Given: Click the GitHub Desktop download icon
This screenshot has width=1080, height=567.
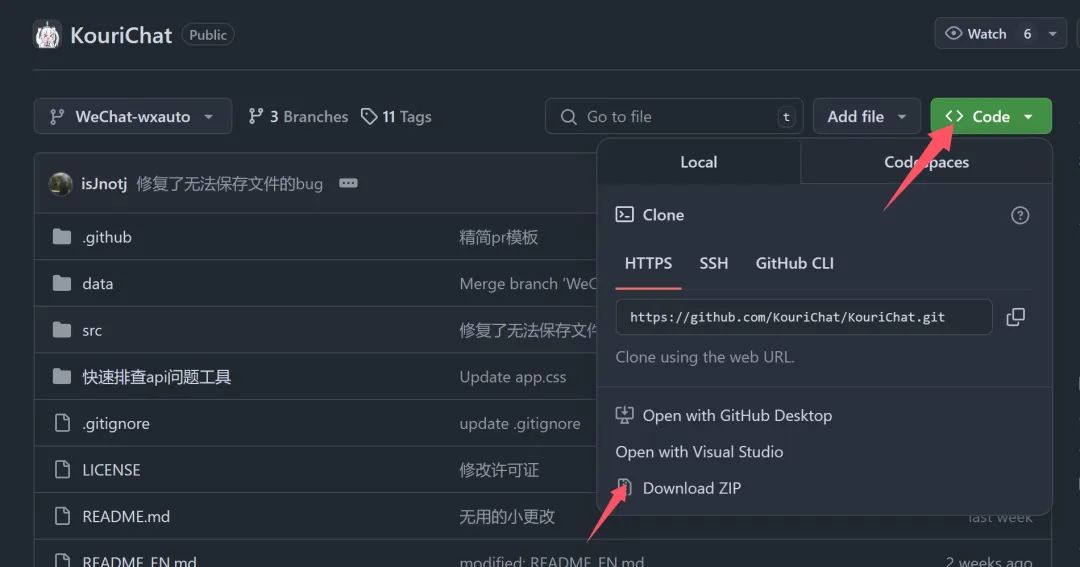Looking at the screenshot, I should click(625, 415).
